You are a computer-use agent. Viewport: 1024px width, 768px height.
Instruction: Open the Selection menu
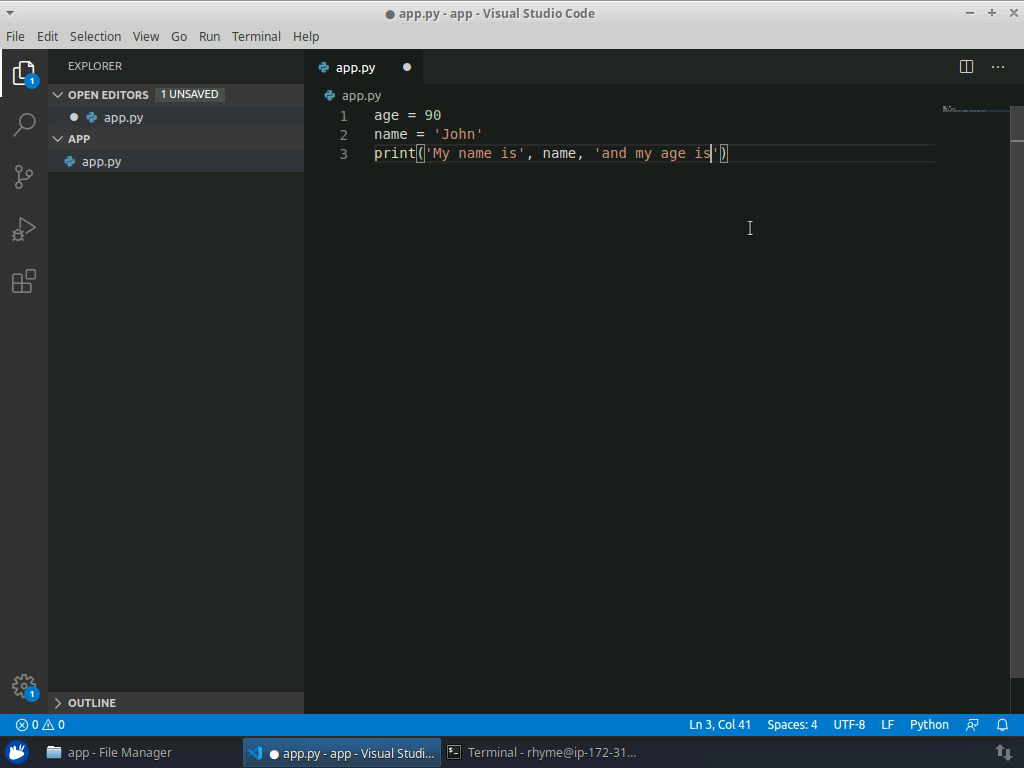95,37
